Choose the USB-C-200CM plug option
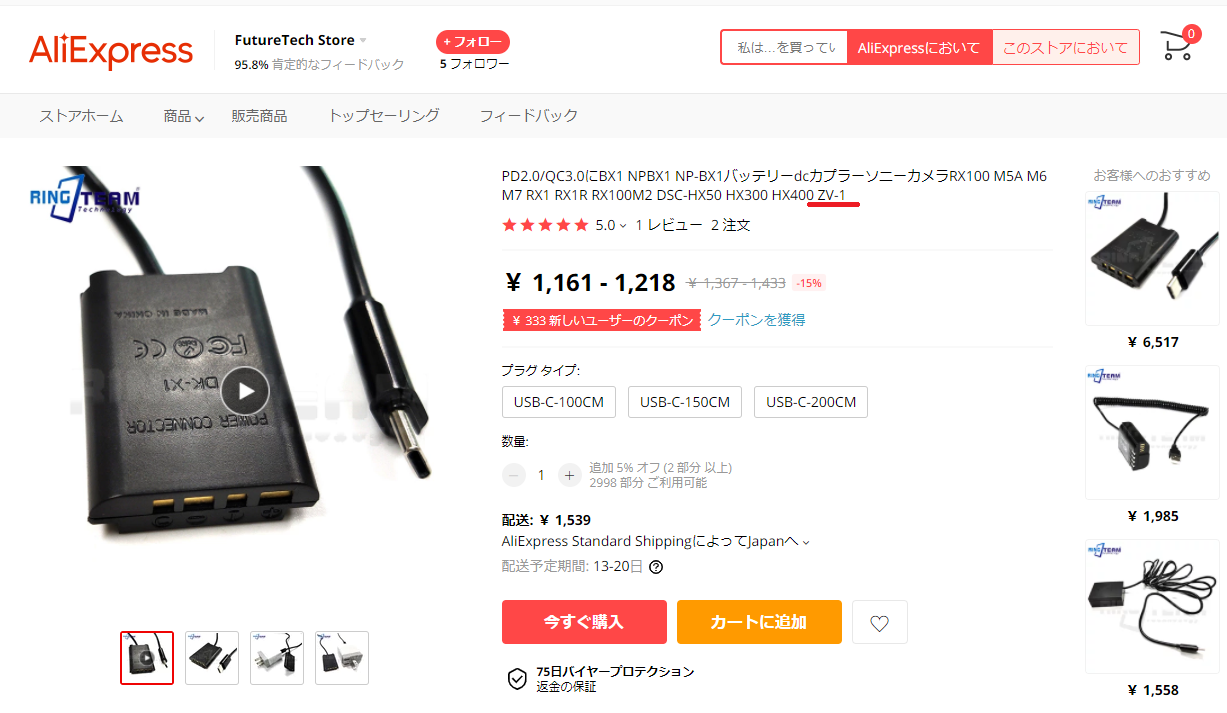1227x713 pixels. 811,402
